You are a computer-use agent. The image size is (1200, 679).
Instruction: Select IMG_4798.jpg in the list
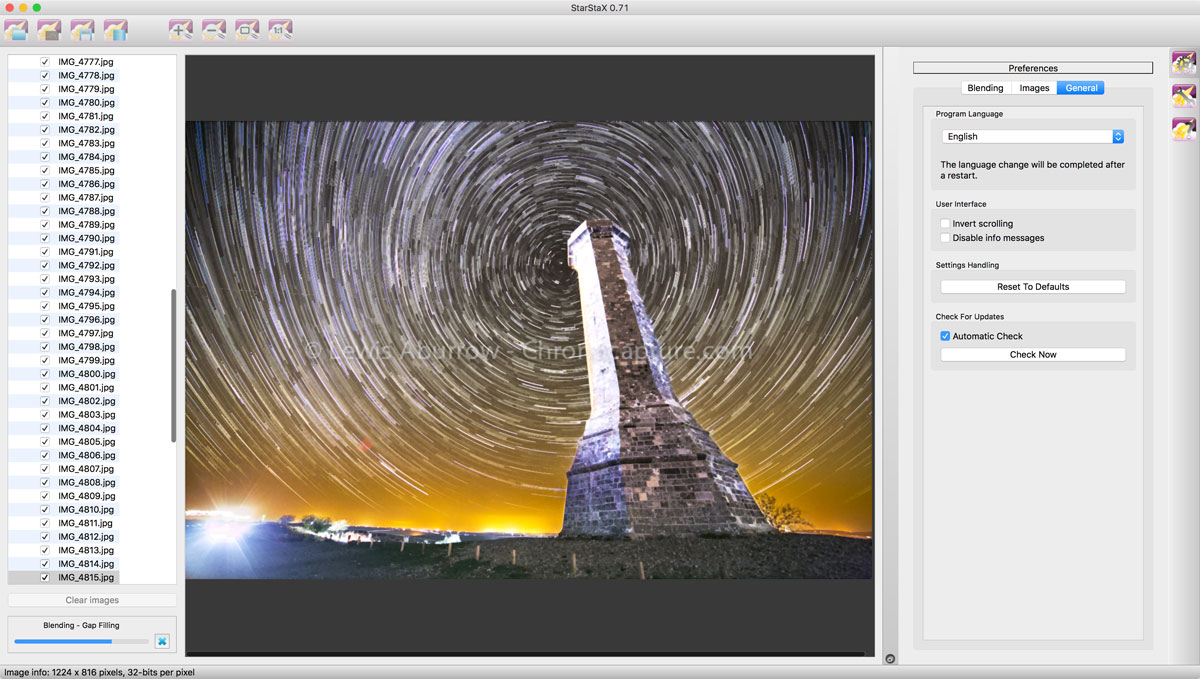click(86, 347)
